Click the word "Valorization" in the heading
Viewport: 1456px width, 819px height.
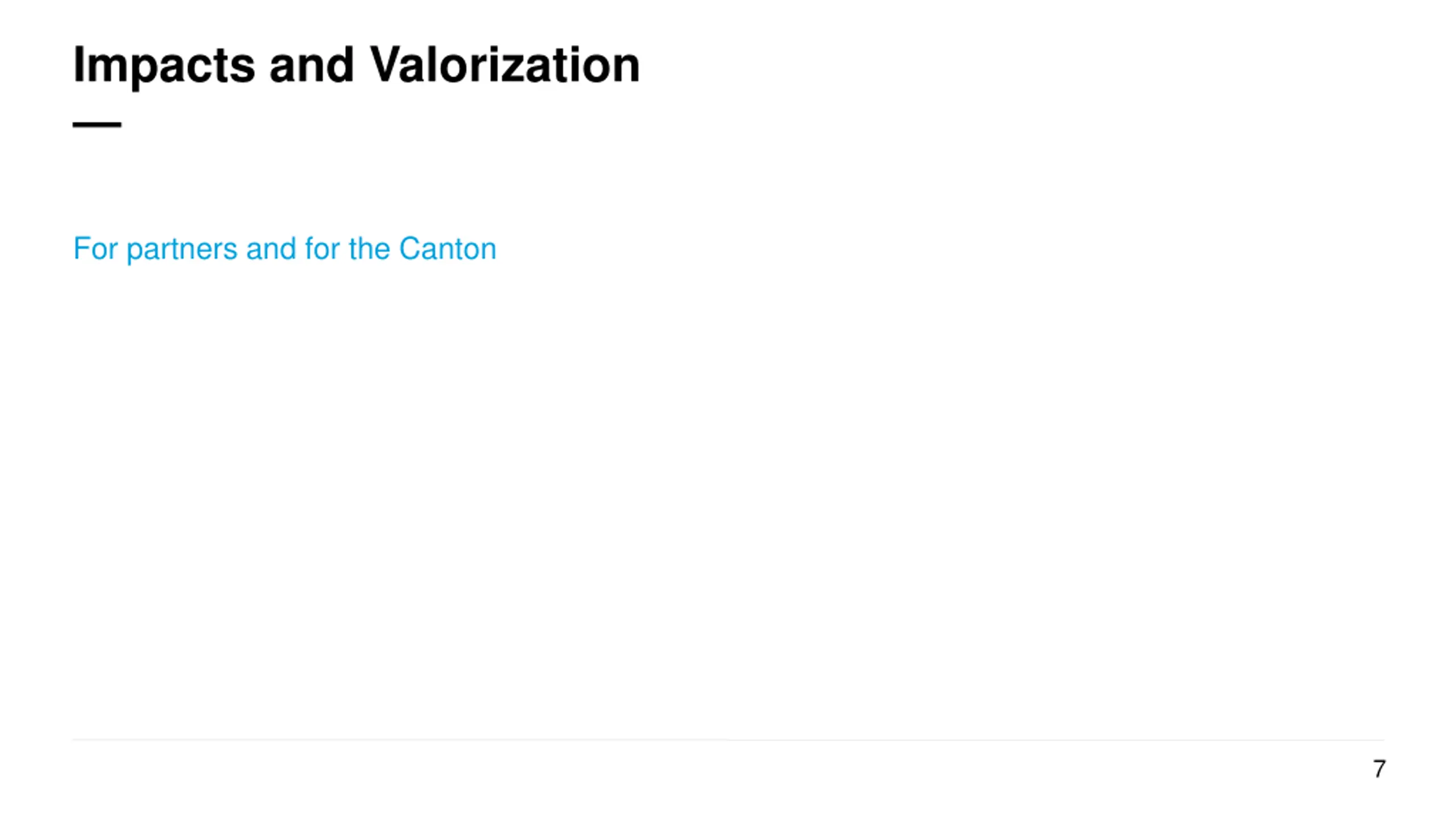click(x=504, y=66)
